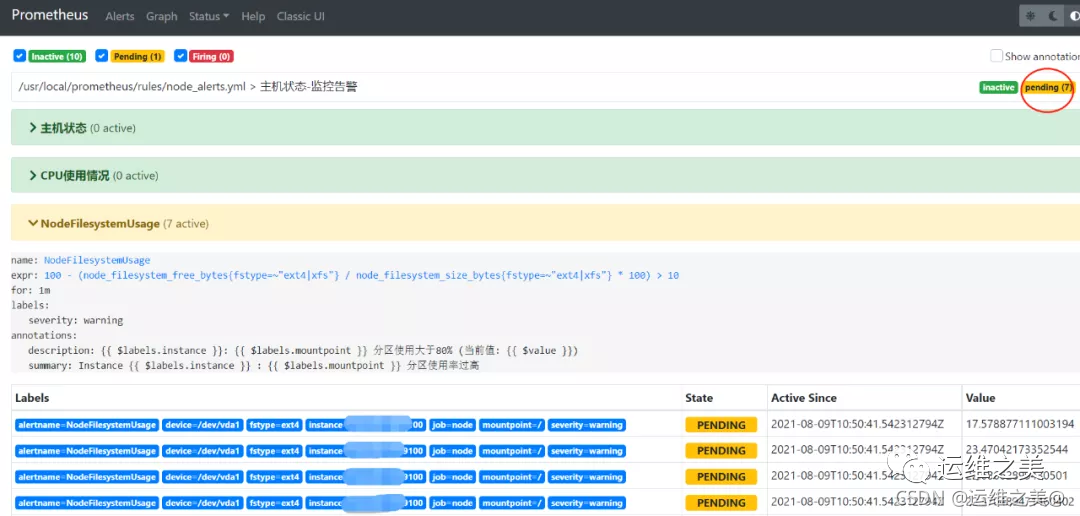Click the NodeFilesystemUsage name link in rule
1080x516 pixels.
[x=97, y=260]
